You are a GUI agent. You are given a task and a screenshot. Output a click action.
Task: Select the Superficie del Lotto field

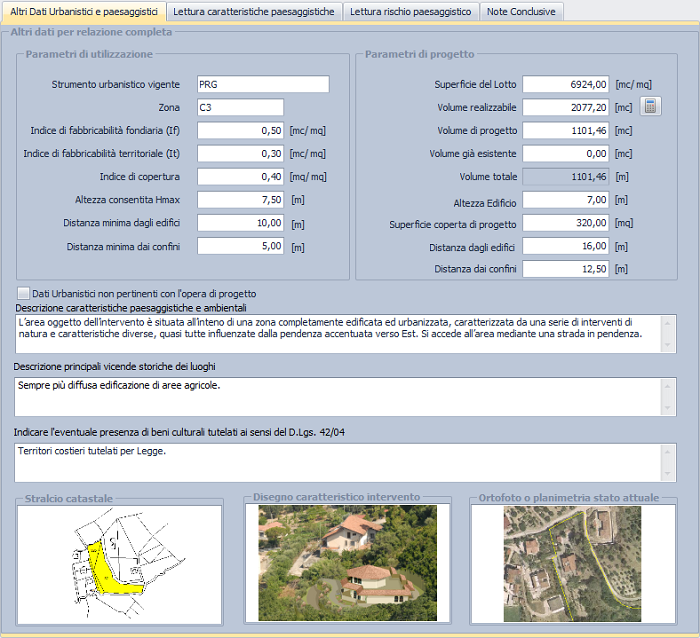click(x=566, y=84)
